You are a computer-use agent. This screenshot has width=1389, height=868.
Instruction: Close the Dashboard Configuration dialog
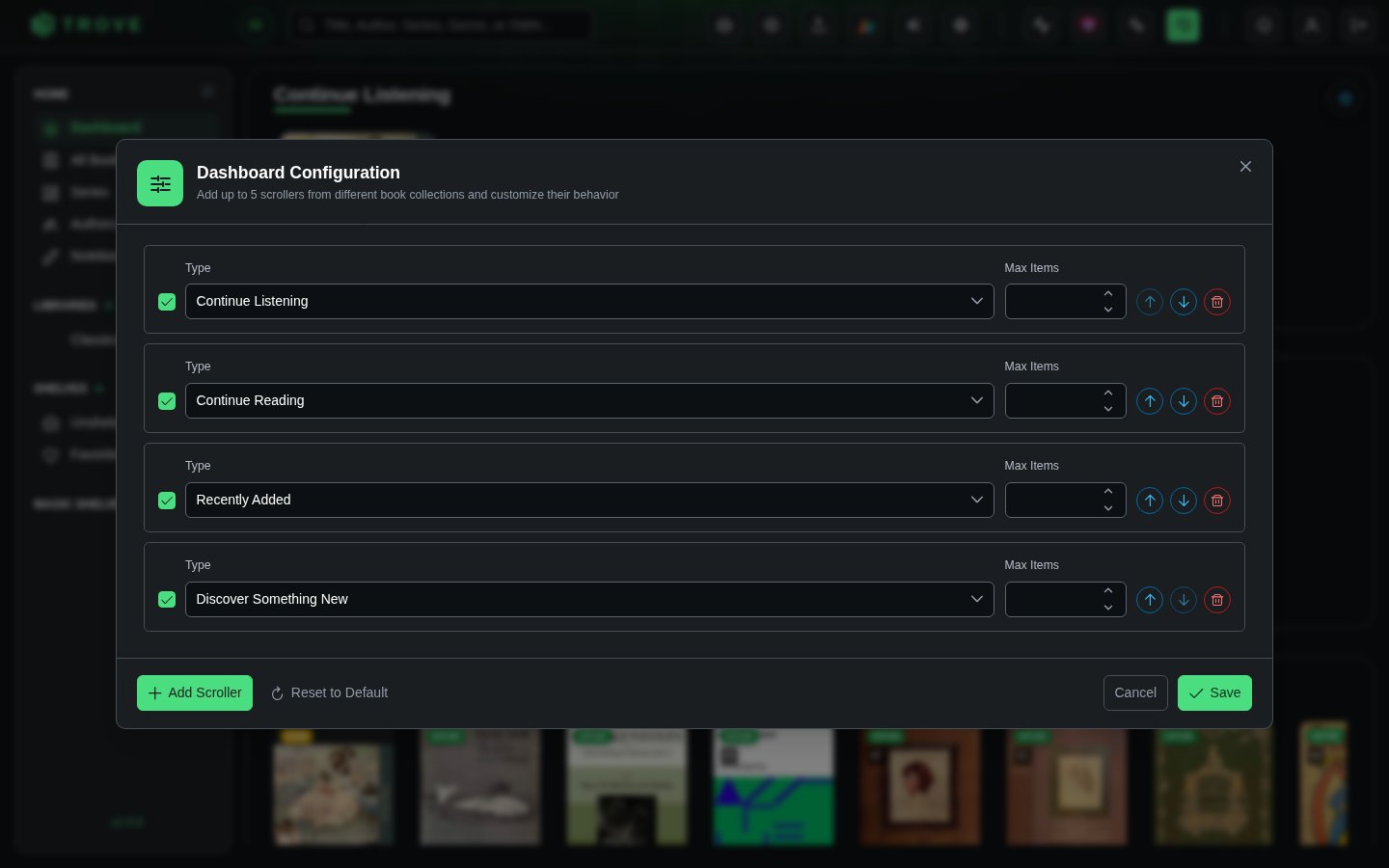(x=1245, y=167)
